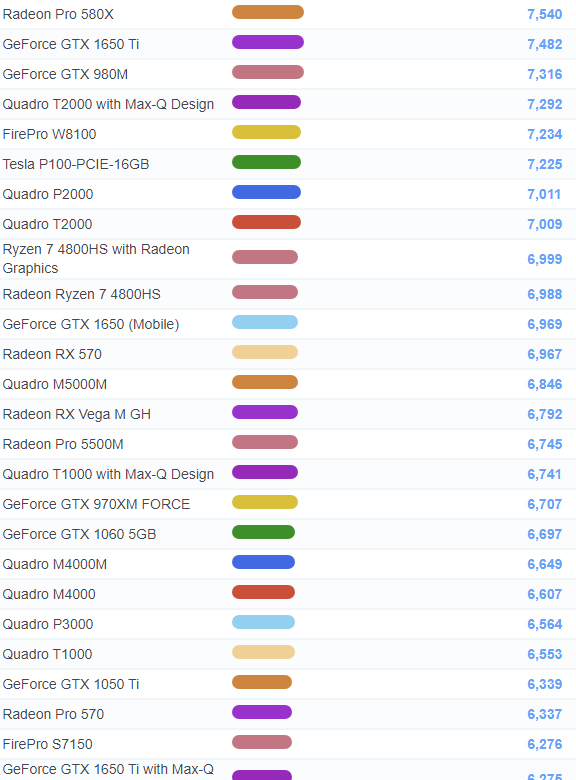Click the 6,553 score value

pyautogui.click(x=545, y=654)
